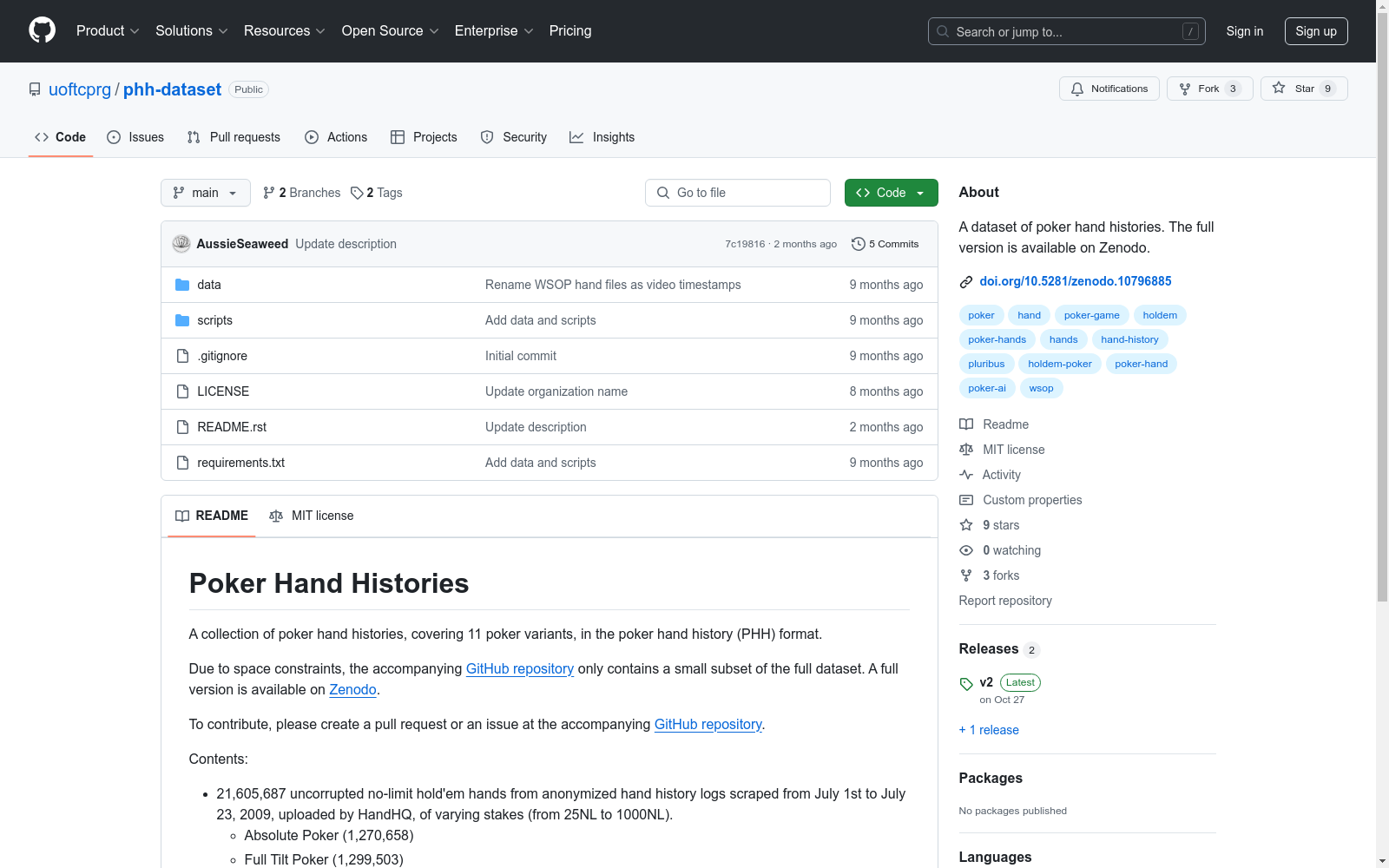The image size is (1389, 868).
Task: Click the Readme book icon in About
Action: 966,424
